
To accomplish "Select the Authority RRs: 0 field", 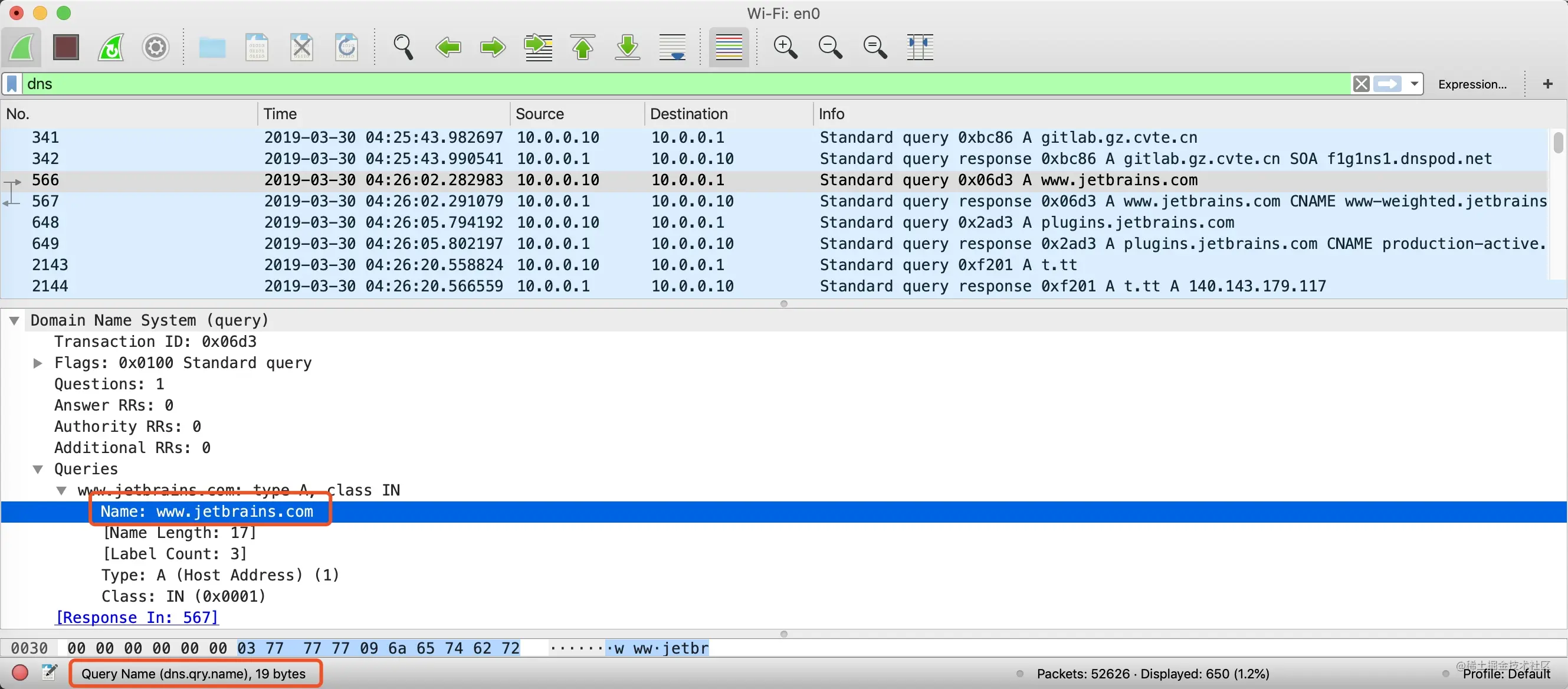I will (x=128, y=427).
